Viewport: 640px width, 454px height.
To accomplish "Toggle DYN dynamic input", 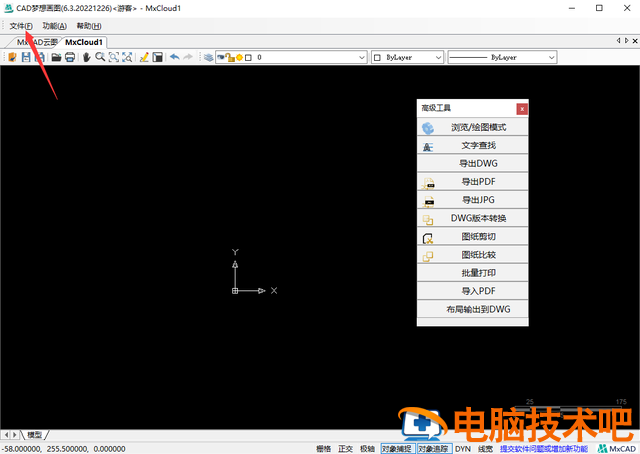I will (x=463, y=449).
